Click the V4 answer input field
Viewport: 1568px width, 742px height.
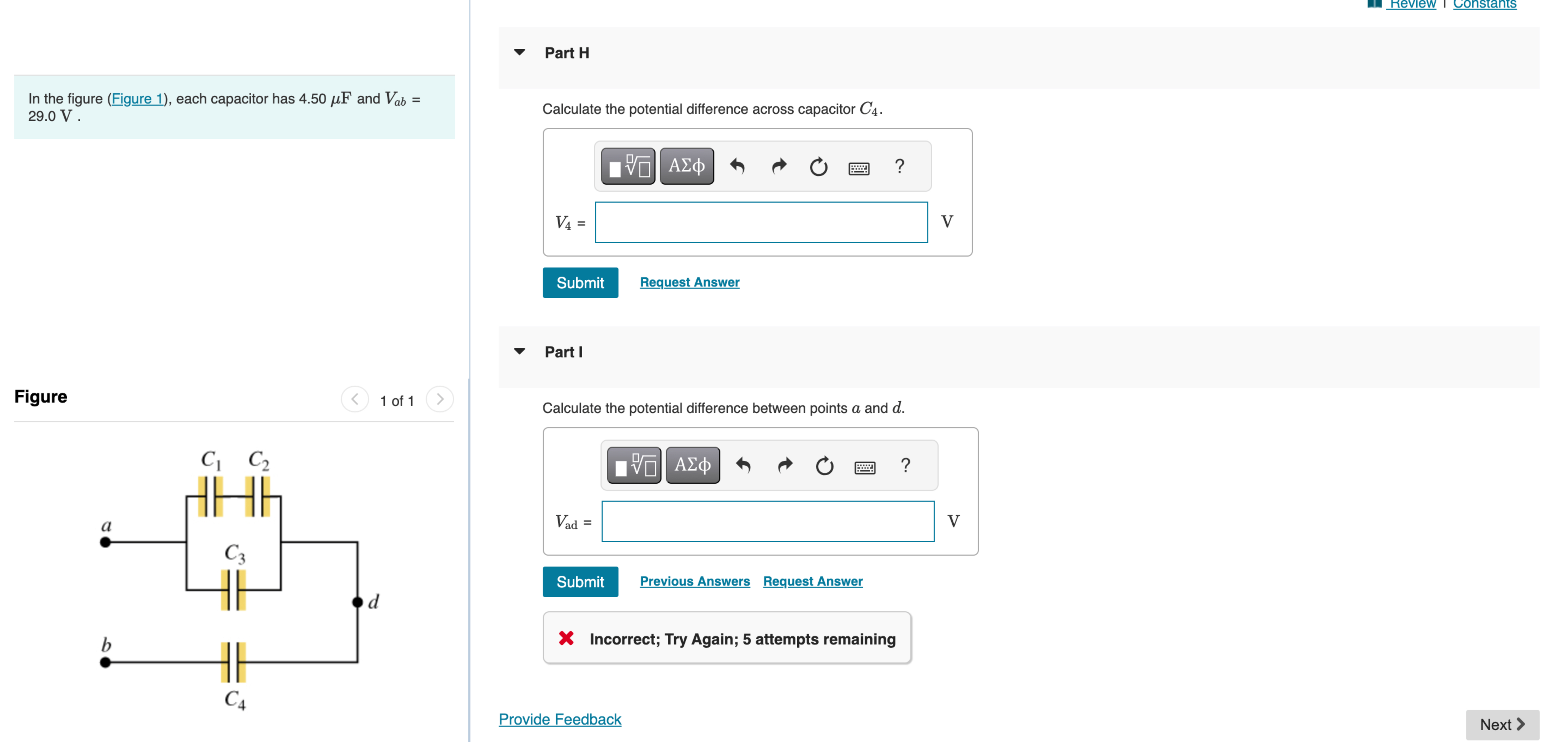coord(761,222)
